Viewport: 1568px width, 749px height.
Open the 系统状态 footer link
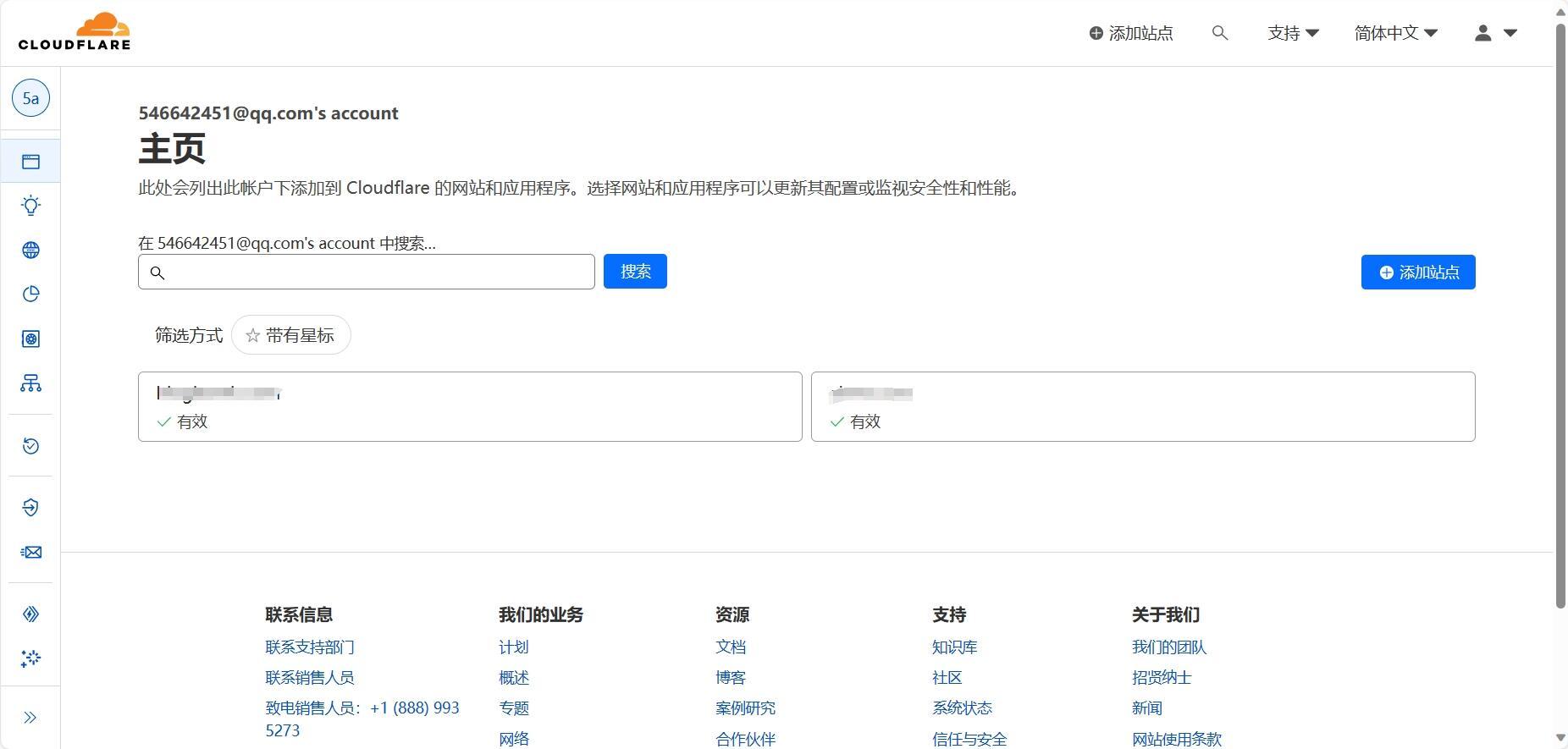click(x=962, y=708)
